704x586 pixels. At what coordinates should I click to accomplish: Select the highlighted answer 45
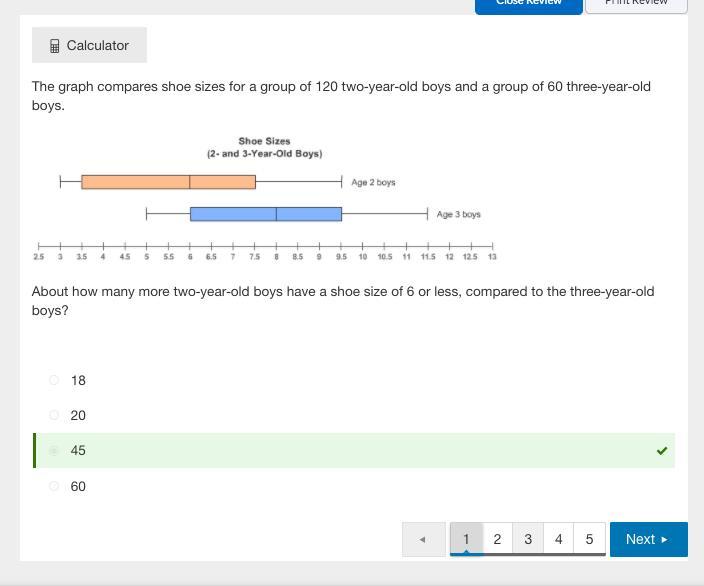[54, 451]
